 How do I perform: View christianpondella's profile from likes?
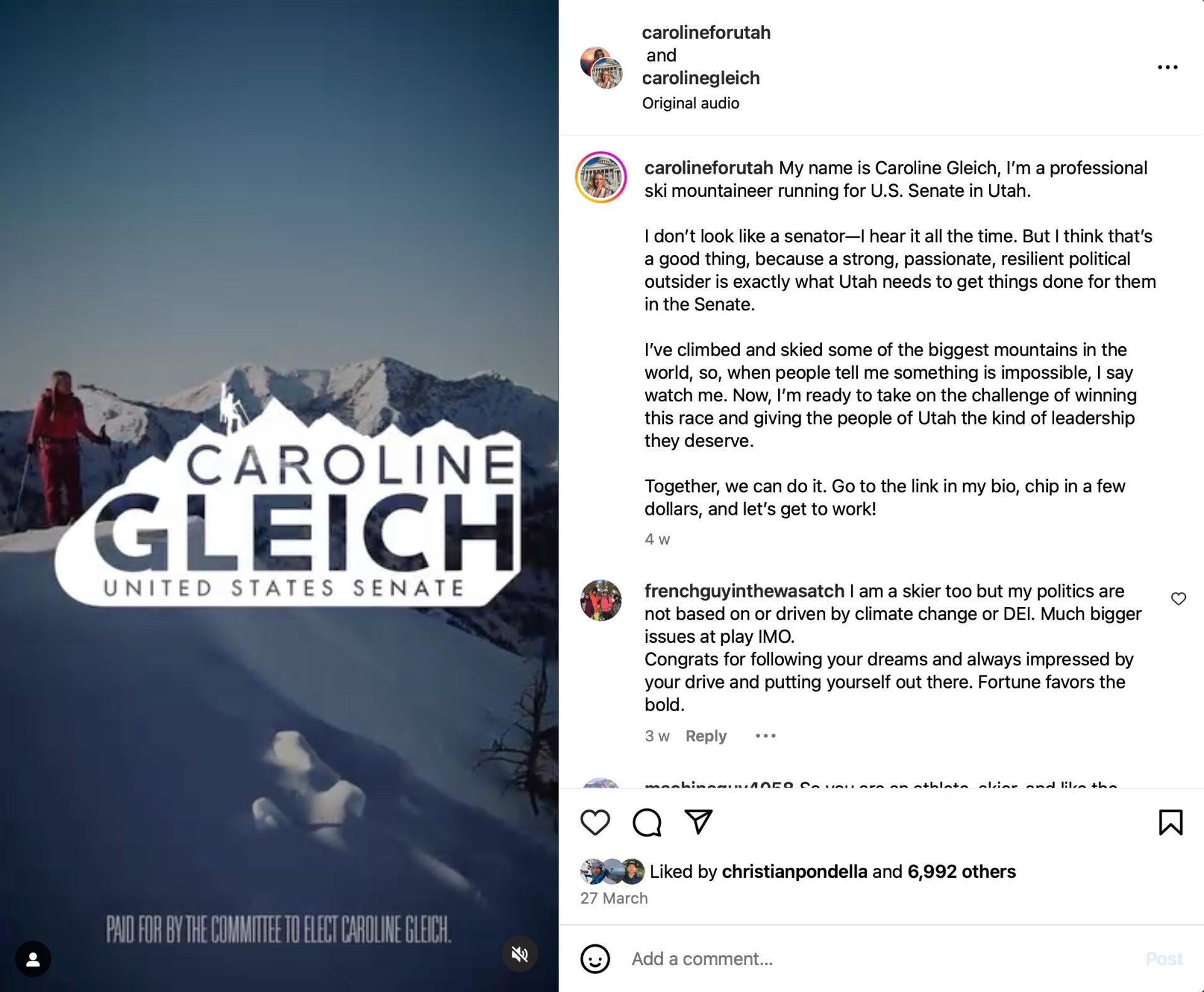click(795, 872)
